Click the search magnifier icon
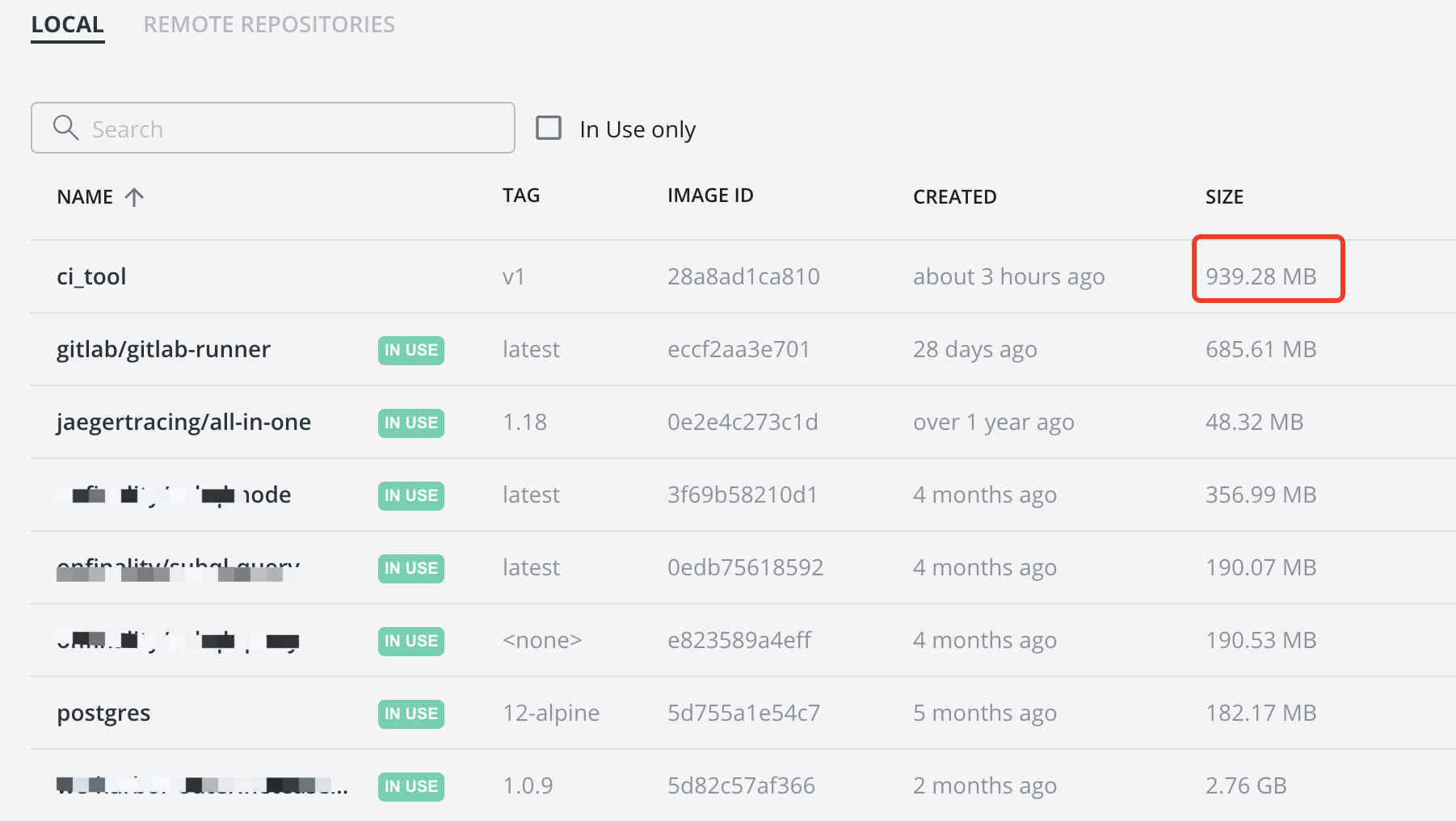Screen dimensions: 1456x821 click(65, 128)
